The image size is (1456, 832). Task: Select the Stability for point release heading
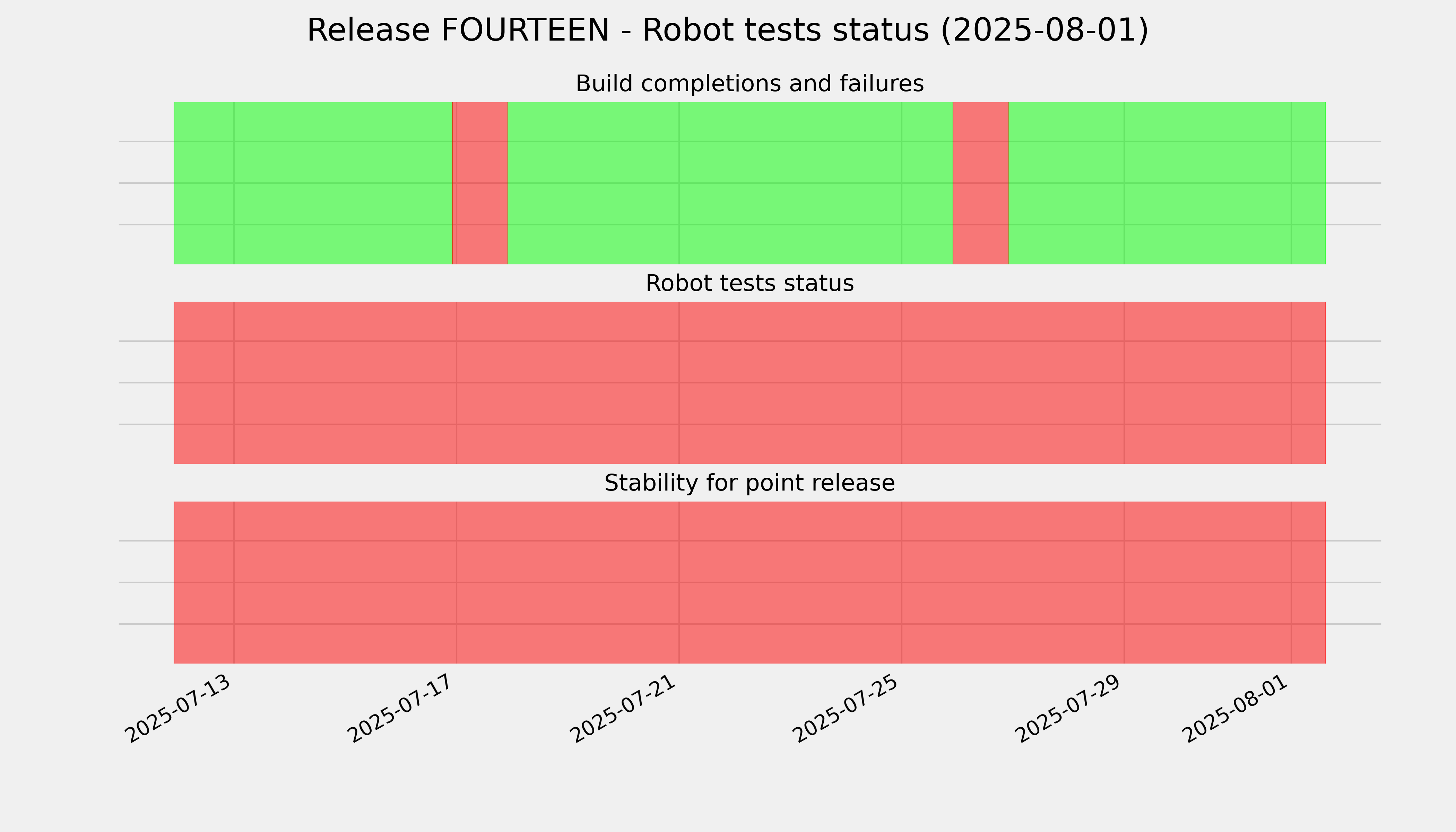[749, 483]
